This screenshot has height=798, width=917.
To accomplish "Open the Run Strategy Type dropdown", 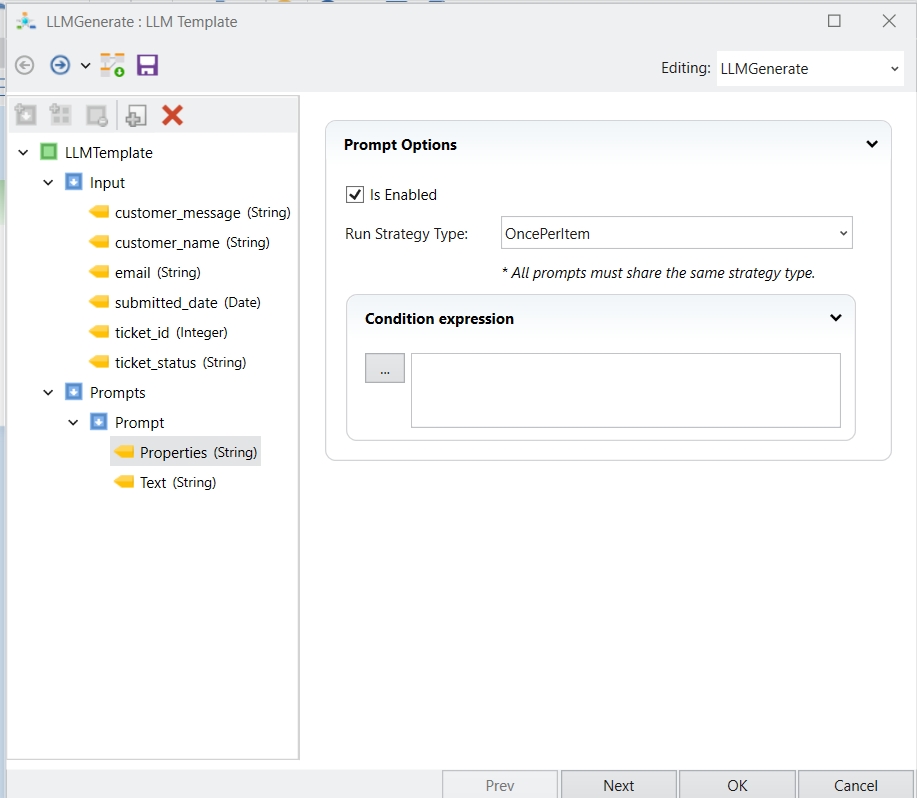I will coord(675,234).
